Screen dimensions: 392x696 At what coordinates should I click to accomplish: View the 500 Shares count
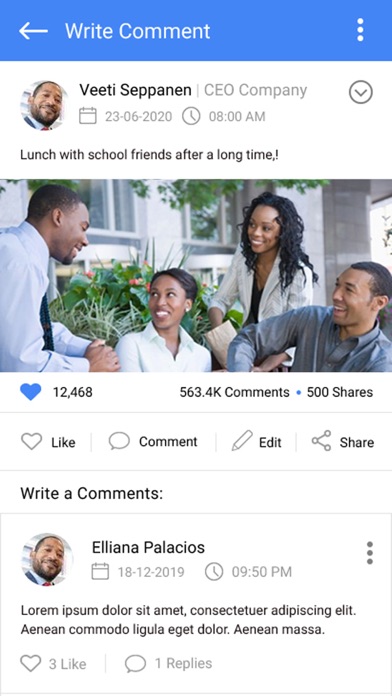point(340,392)
